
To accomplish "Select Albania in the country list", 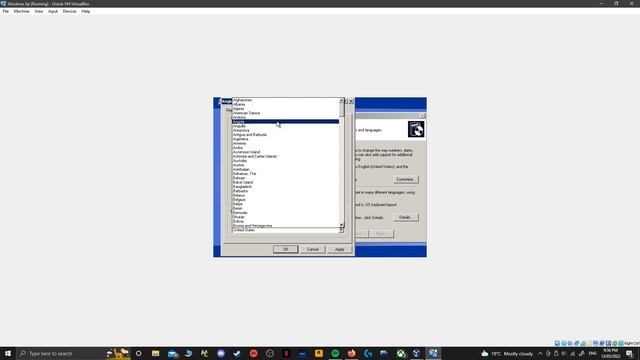I will (285, 104).
